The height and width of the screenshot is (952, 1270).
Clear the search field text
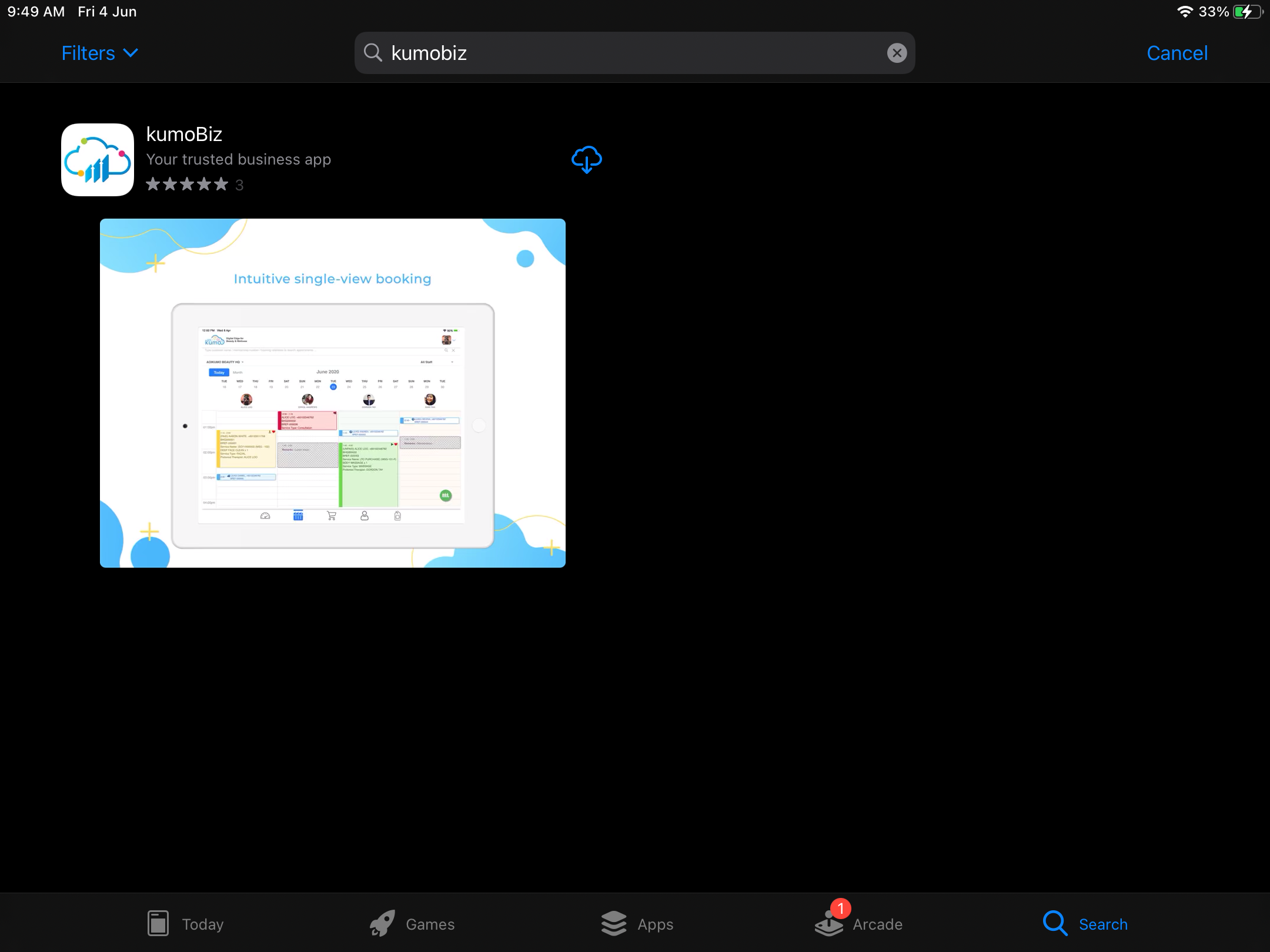(x=896, y=53)
